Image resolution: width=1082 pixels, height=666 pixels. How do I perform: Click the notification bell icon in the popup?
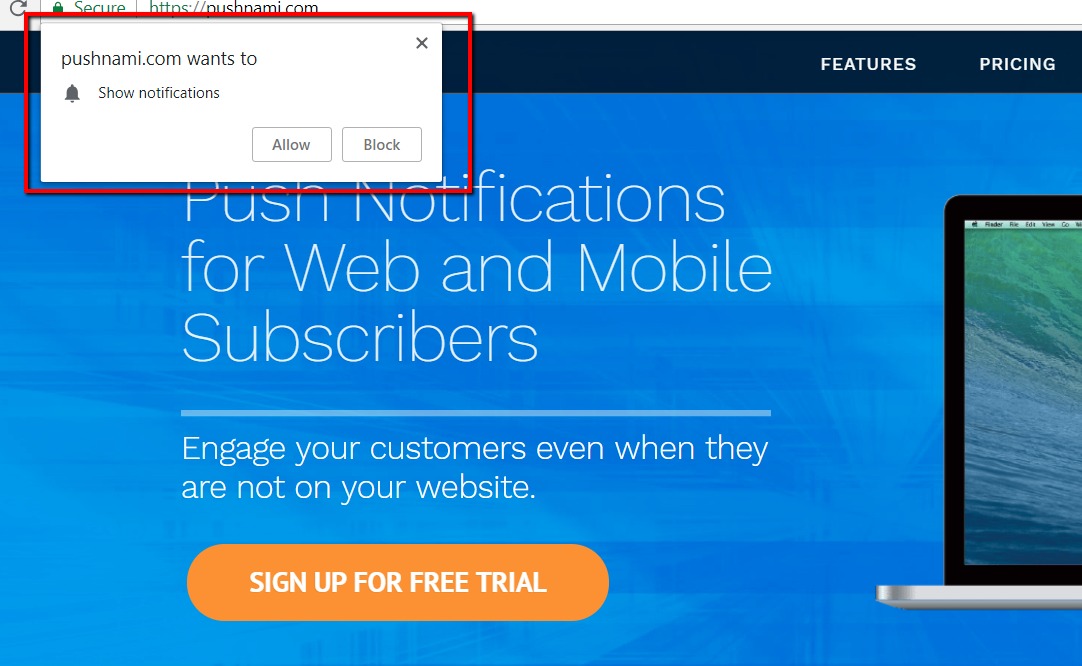72,93
